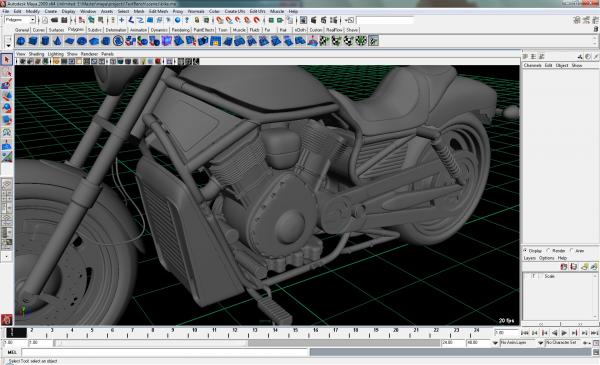Pick the Paint Selection tool in toolbox
Viewport: 600px width, 365px height.
tap(7, 84)
